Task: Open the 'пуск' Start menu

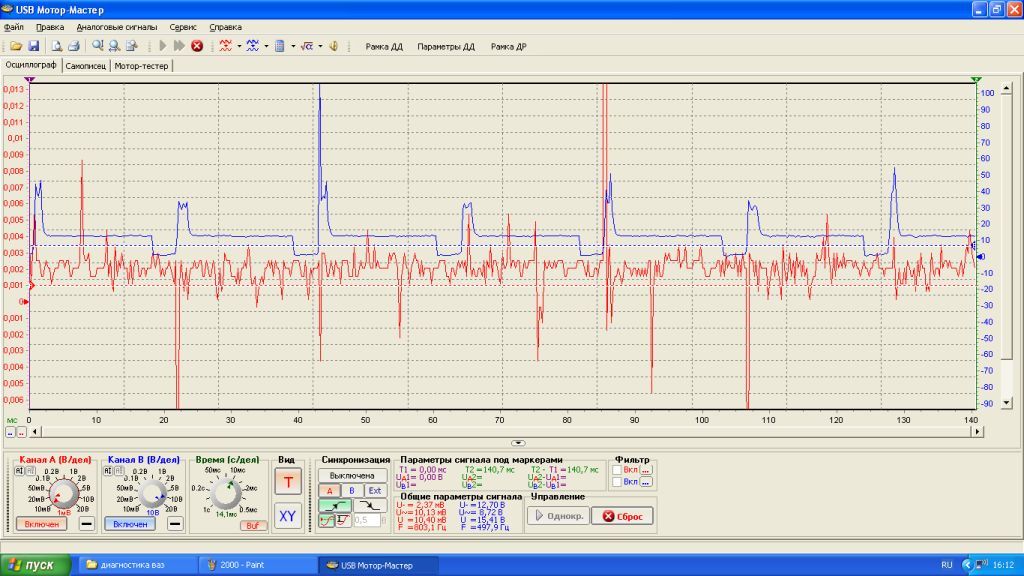Action: [35, 565]
